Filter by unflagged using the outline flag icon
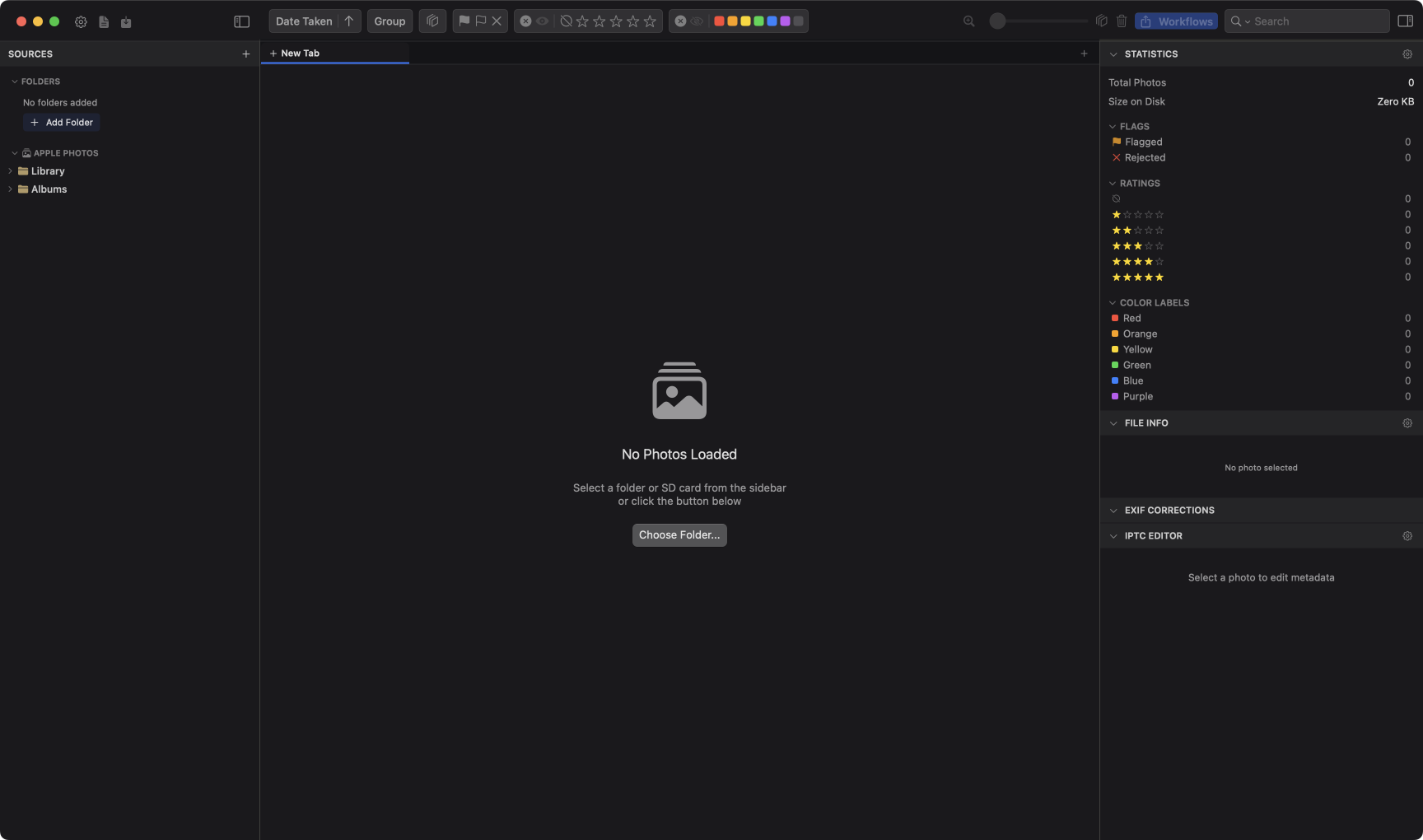The width and height of the screenshot is (1423, 840). click(x=481, y=21)
